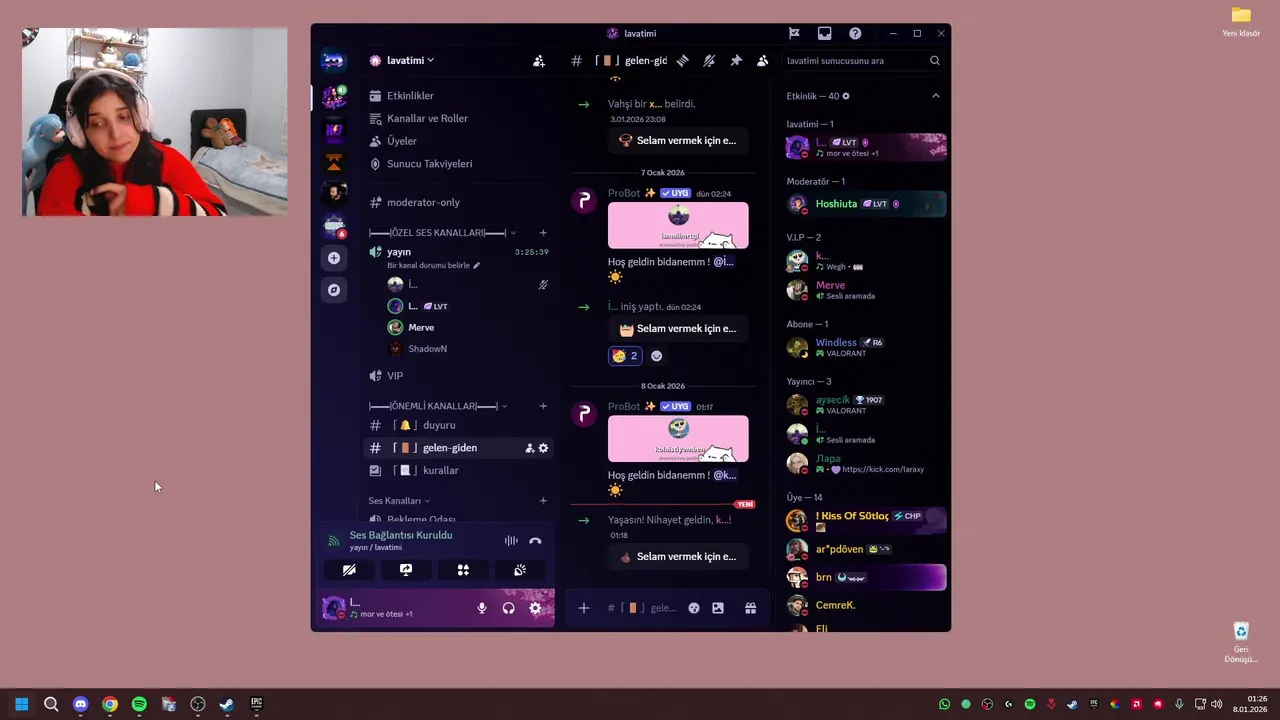Toggle noise suppression waveform icon

[511, 541]
